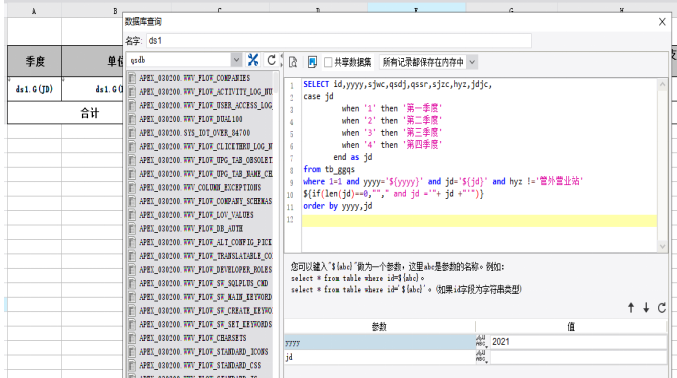
Task: Click the empty jd value field
Action: pos(578,357)
